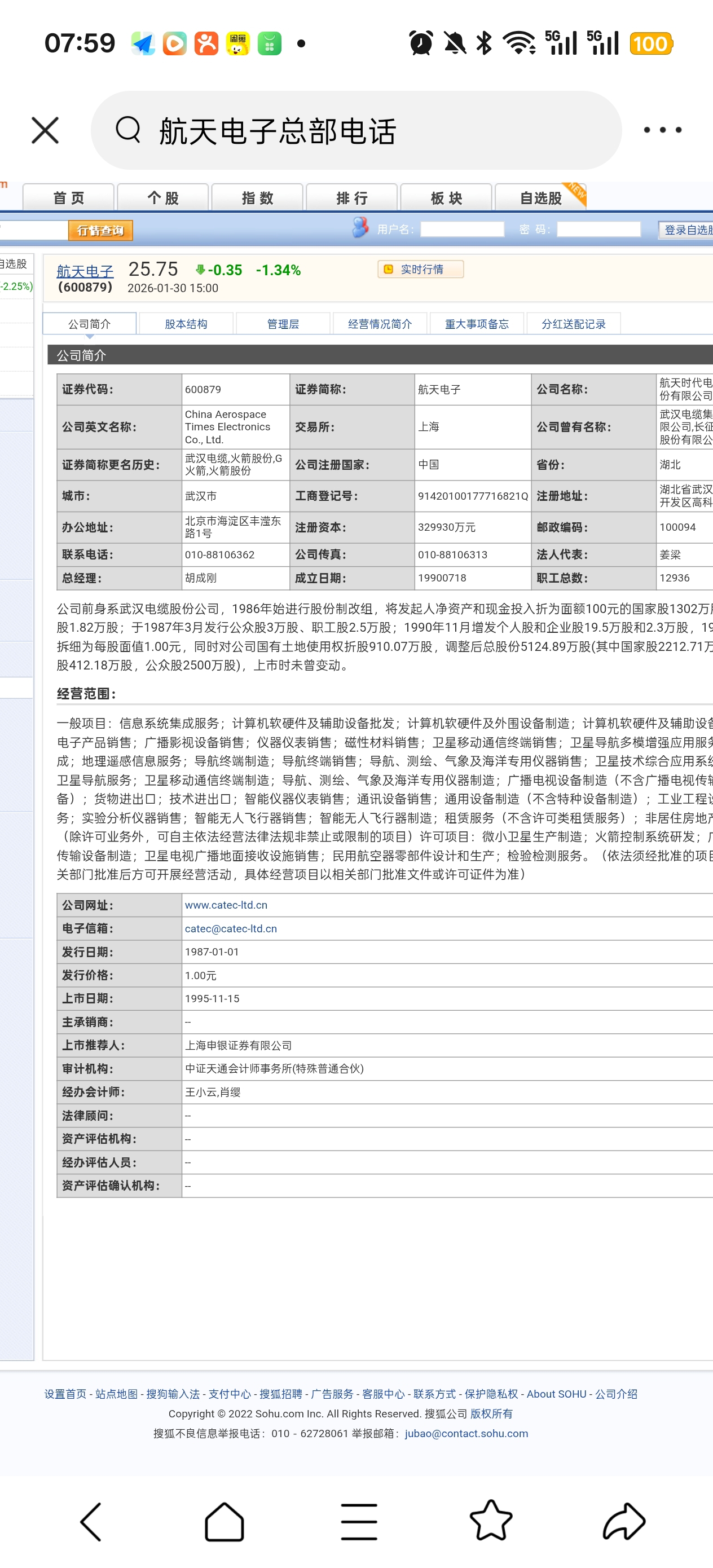Screen dimensions: 713x1568
Task: Select the office address 北京市海淀区丰滢东路1号
Action: tap(233, 527)
